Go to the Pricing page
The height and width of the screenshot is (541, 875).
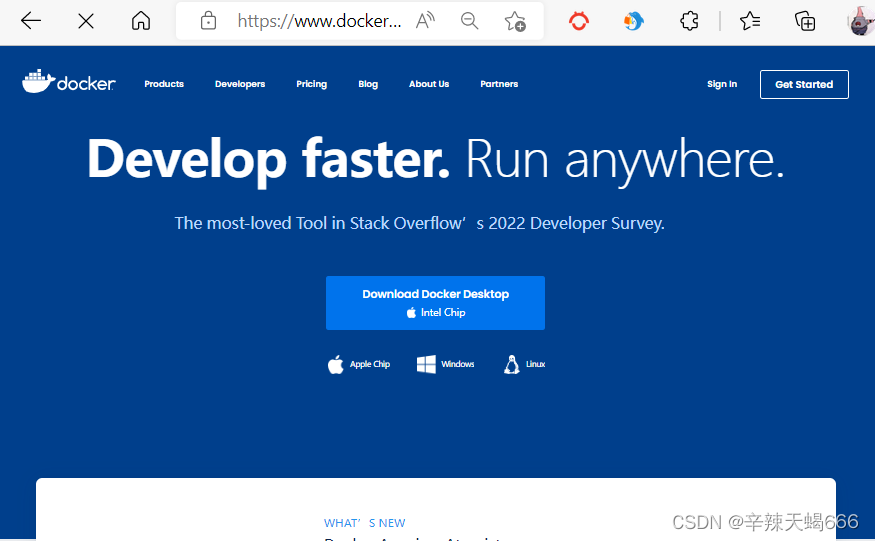pyautogui.click(x=311, y=84)
